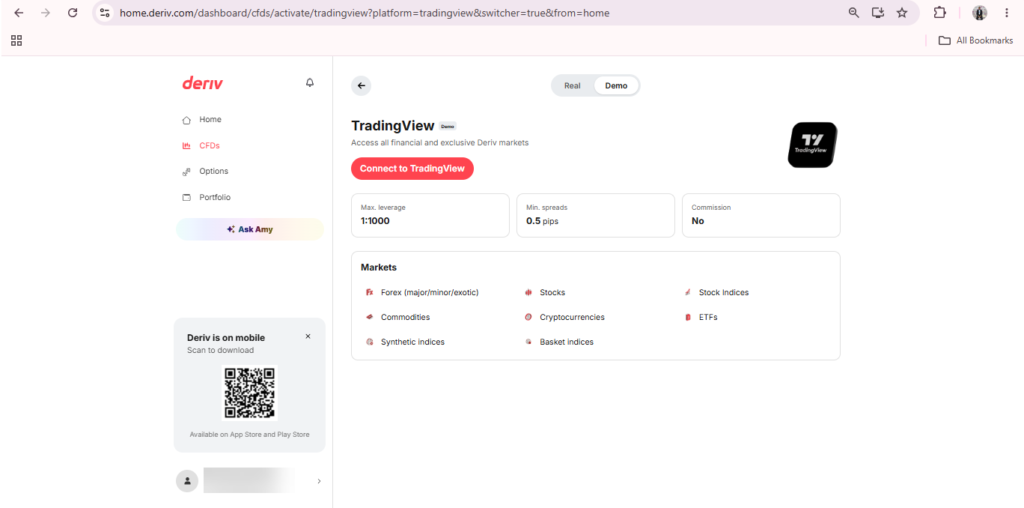Viewport: 1024px width, 508px height.
Task: Click 'Available on App Store and Play Store' text
Action: click(249, 434)
